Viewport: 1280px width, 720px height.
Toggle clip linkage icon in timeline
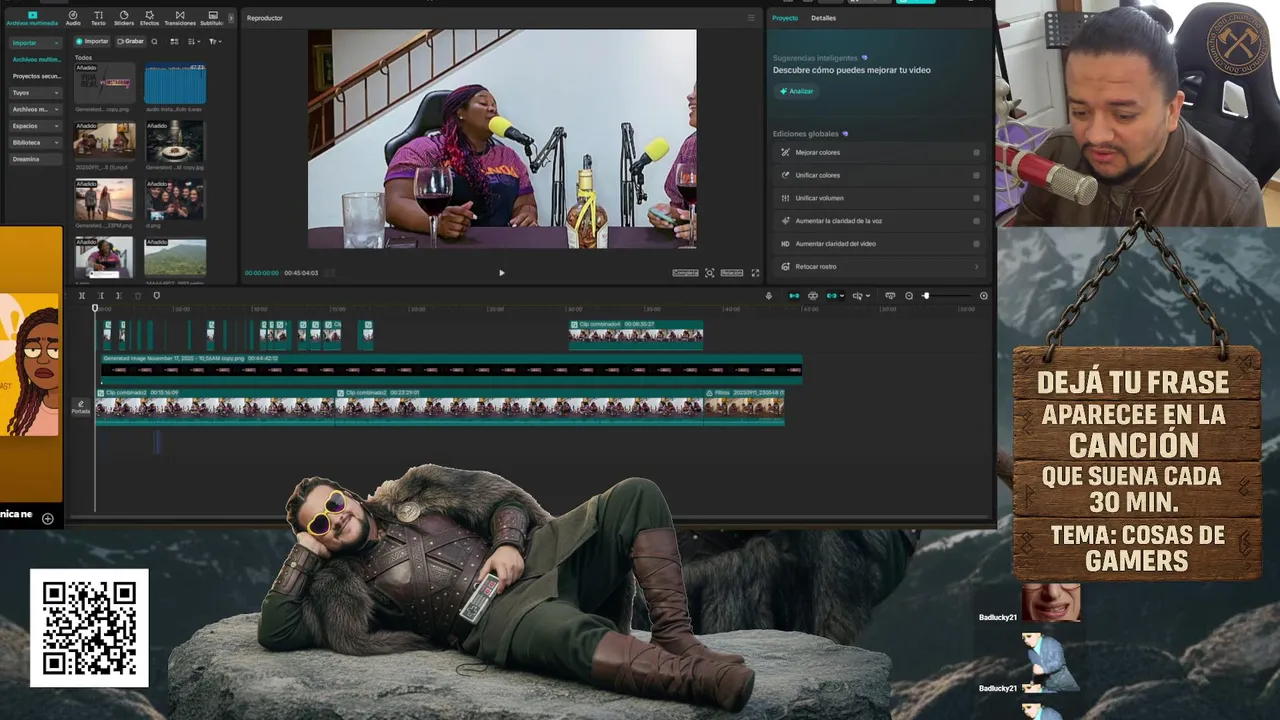pos(830,296)
